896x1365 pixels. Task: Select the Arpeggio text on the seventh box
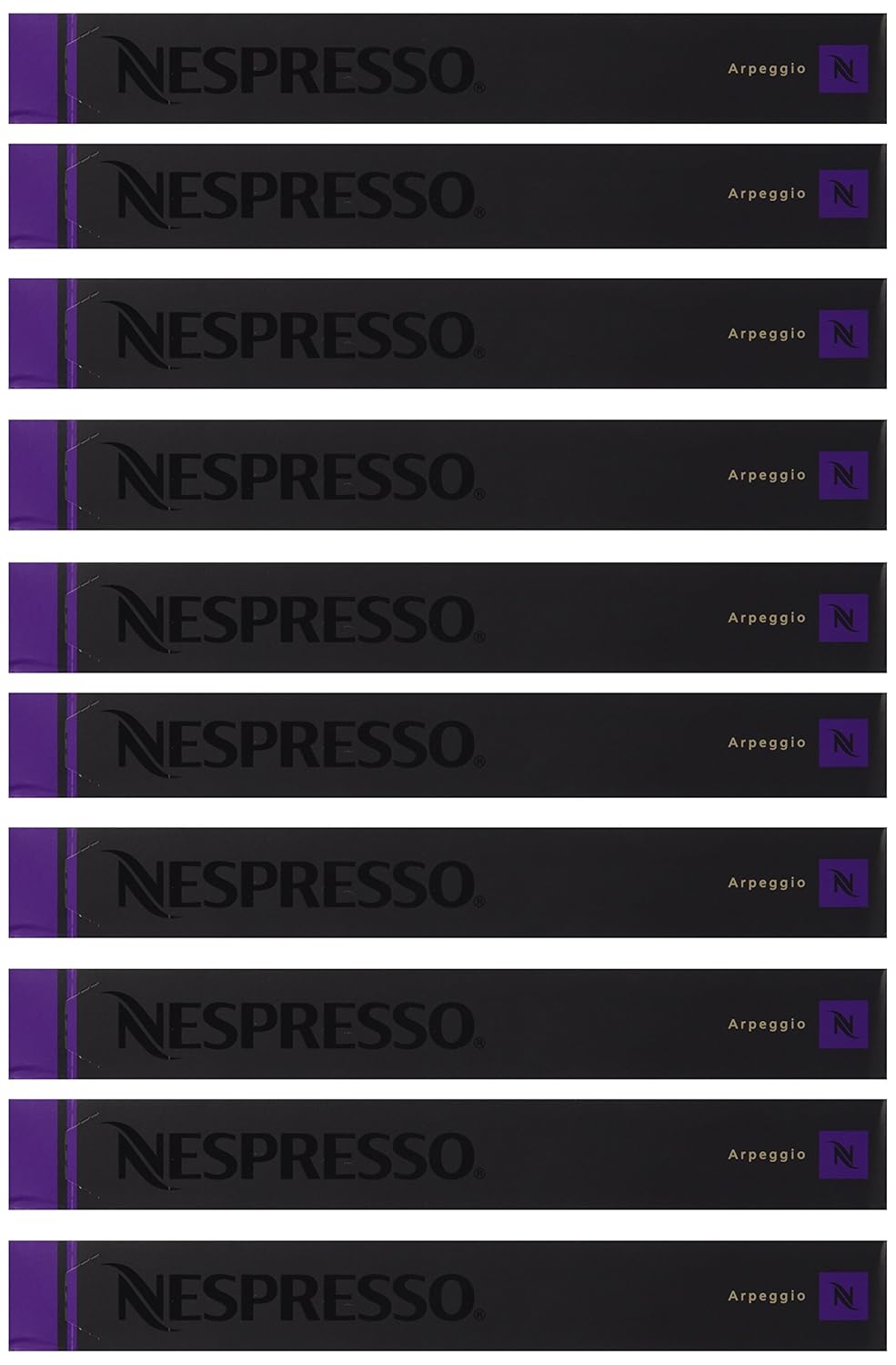coord(767,883)
